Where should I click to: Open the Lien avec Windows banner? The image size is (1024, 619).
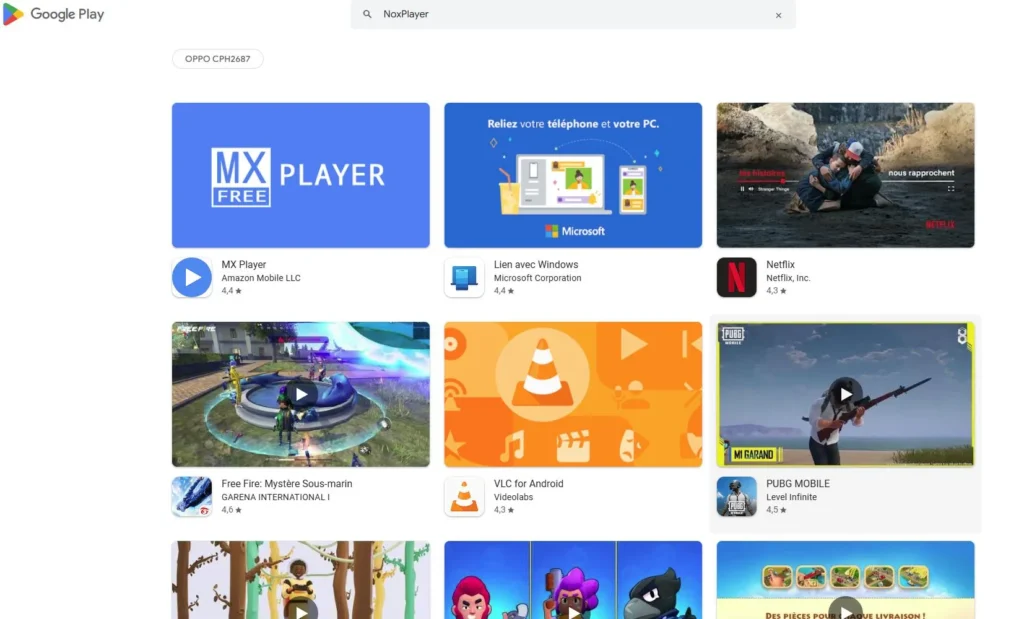tap(573, 175)
